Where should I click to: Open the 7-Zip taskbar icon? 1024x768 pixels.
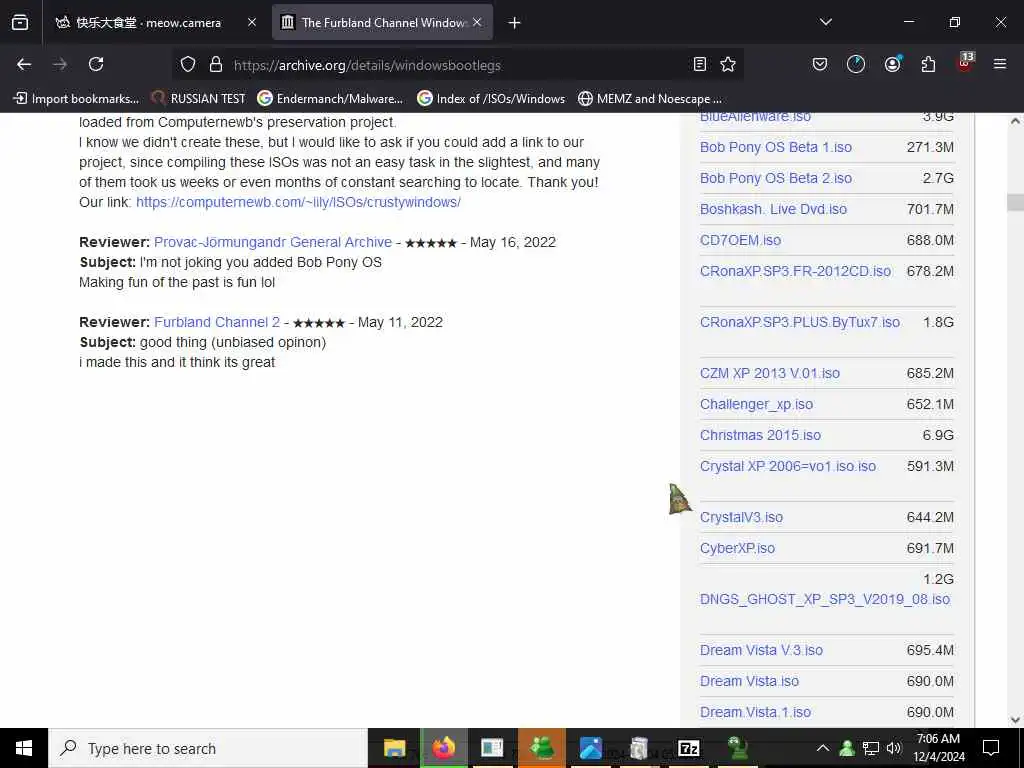point(688,748)
